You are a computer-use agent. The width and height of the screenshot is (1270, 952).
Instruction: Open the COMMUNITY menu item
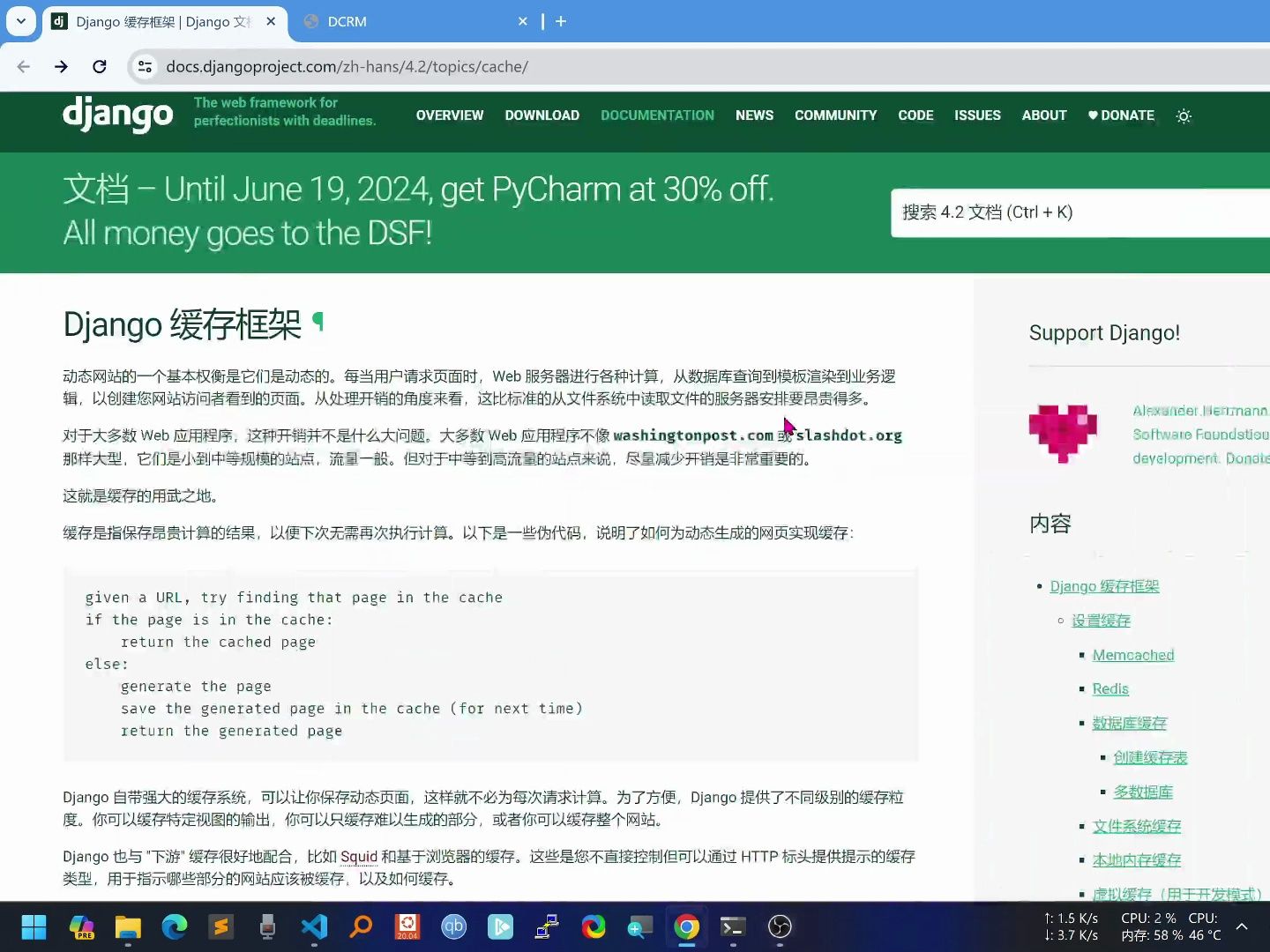pyautogui.click(x=836, y=115)
